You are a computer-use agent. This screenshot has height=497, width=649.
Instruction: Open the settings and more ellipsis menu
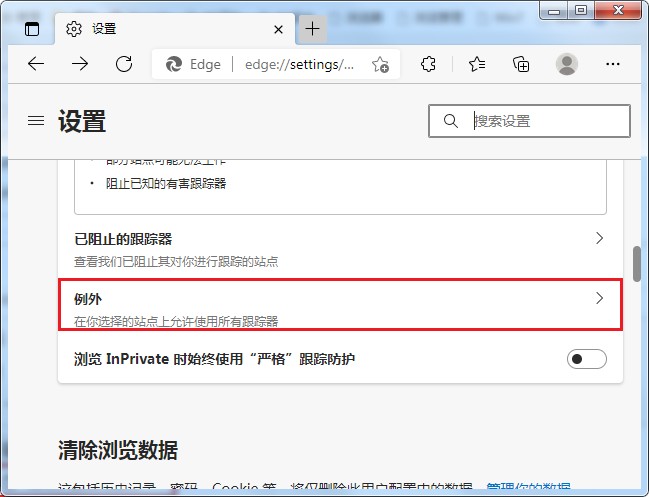pos(613,64)
